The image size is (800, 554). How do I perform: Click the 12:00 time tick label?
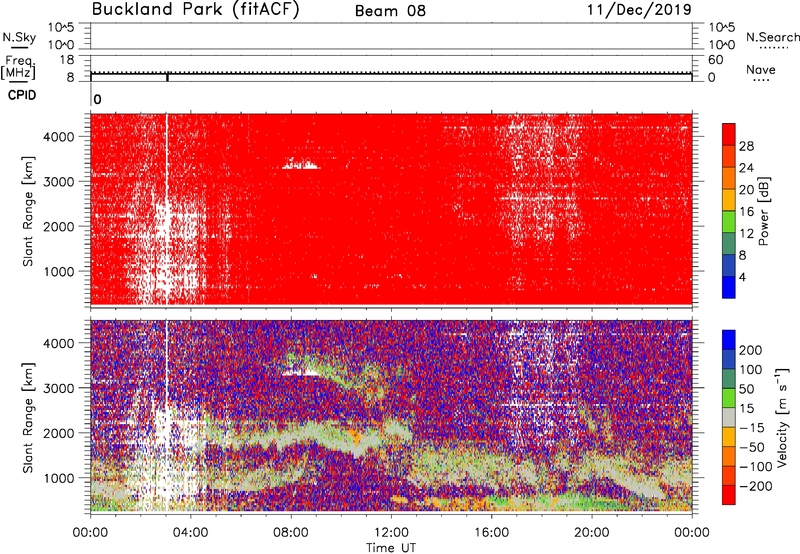click(x=391, y=533)
